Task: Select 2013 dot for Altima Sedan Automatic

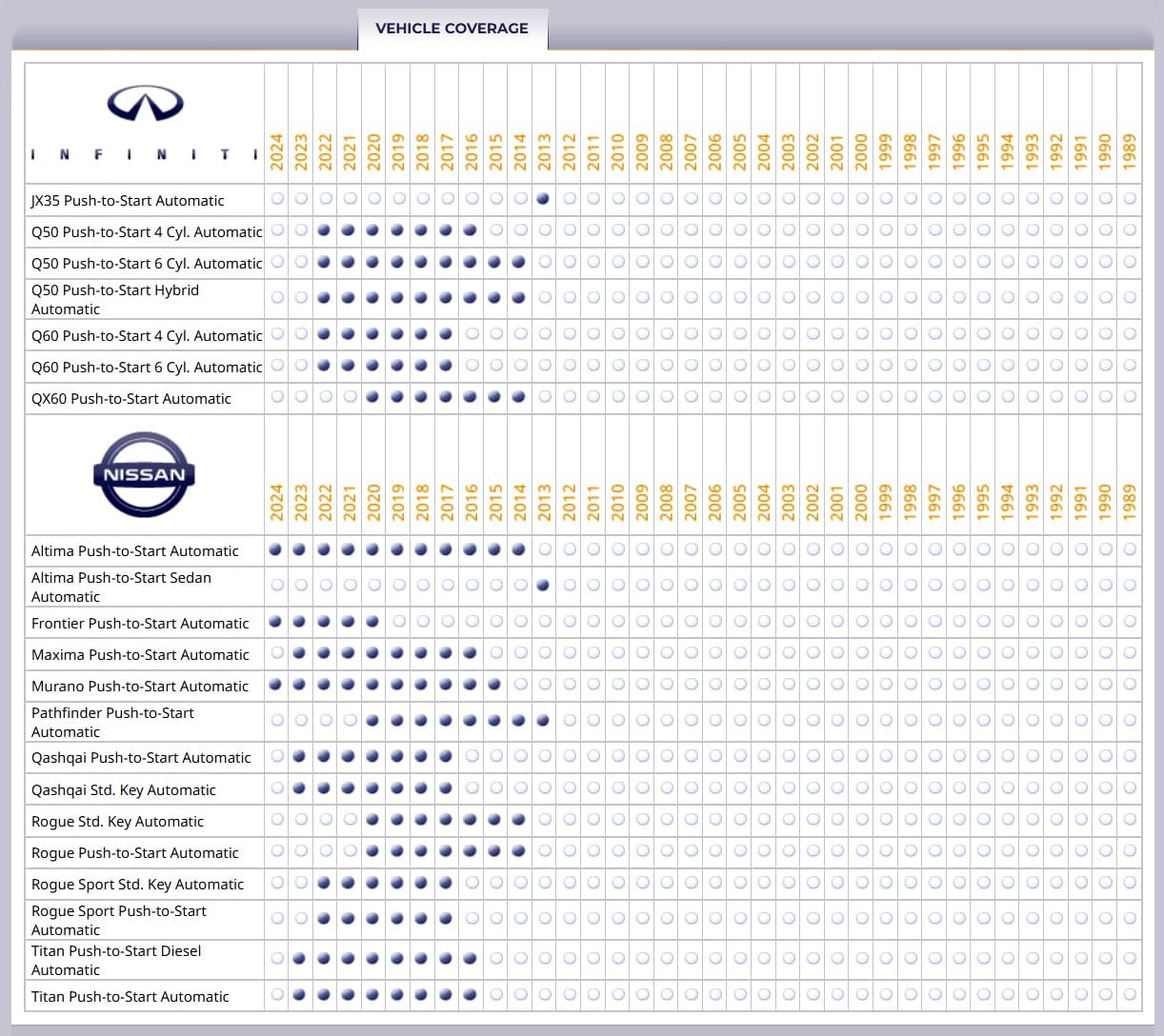Action: [543, 586]
